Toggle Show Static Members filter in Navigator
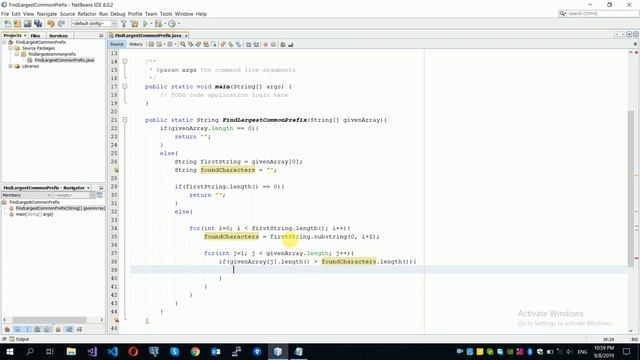 click(x=27, y=329)
